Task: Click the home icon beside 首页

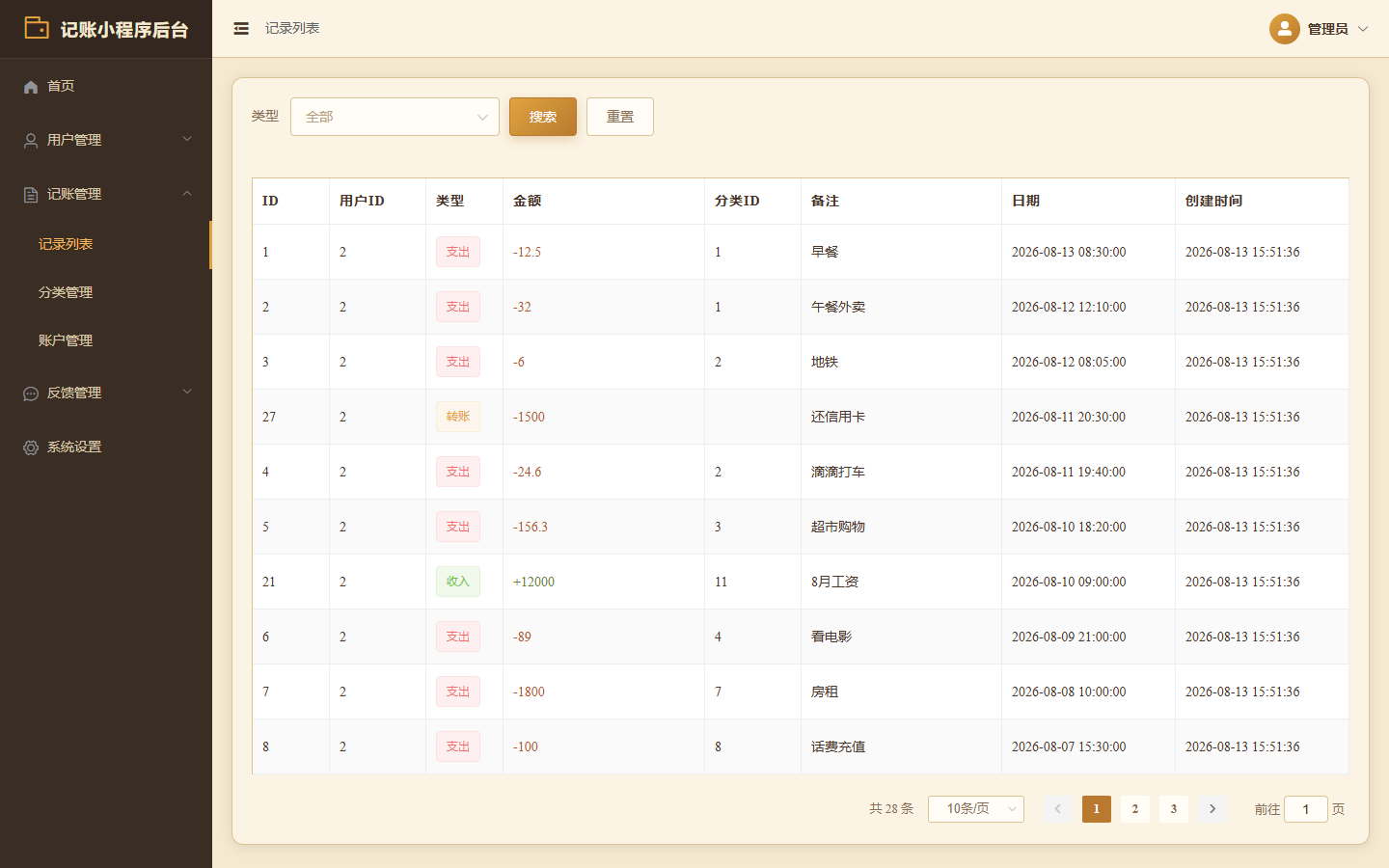Action: pos(31,87)
